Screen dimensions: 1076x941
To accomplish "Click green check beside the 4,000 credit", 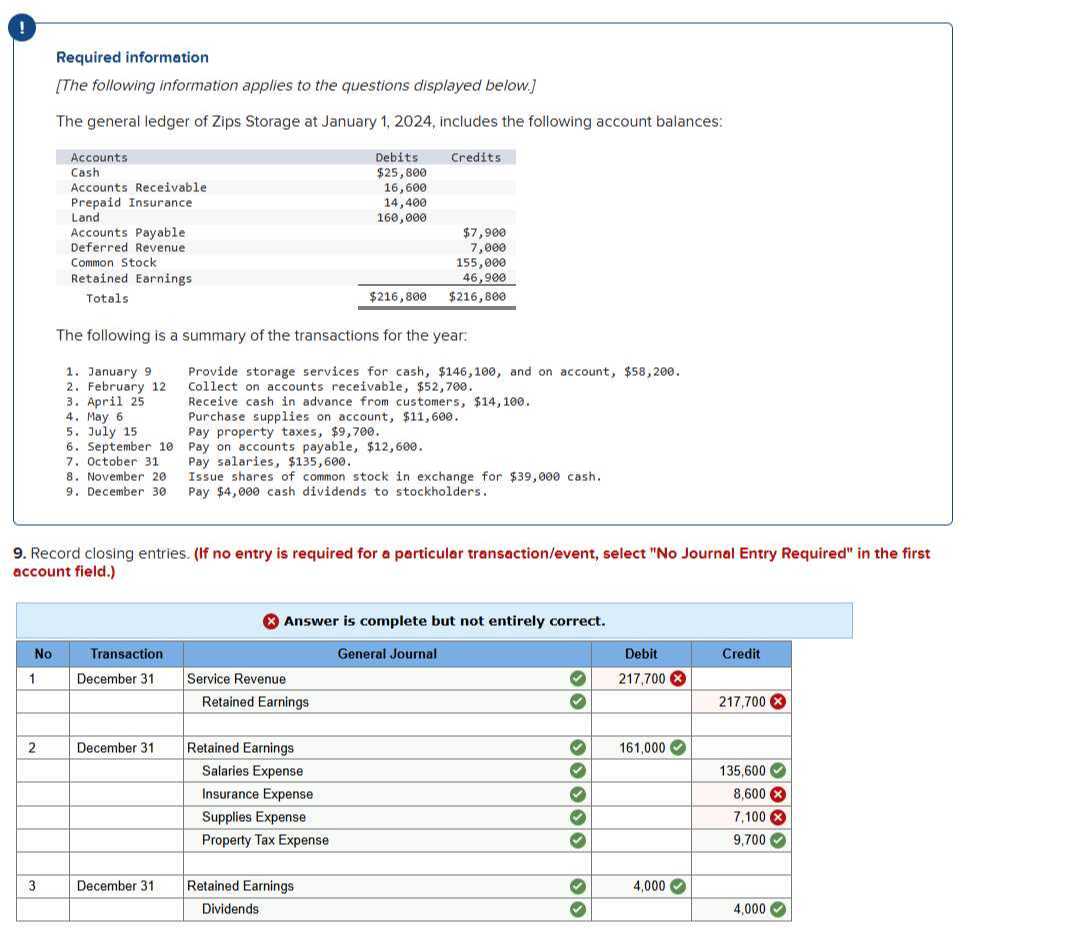I will click(x=778, y=909).
